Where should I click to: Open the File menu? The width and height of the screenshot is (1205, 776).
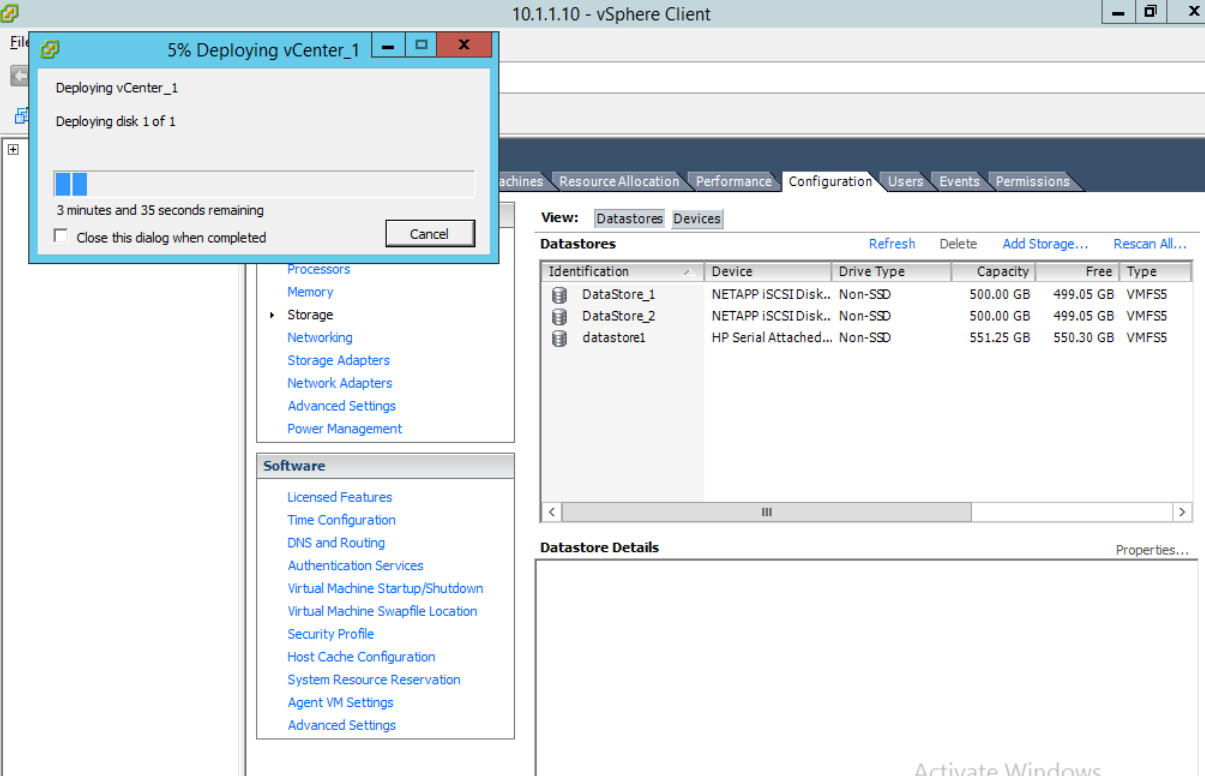coord(18,42)
